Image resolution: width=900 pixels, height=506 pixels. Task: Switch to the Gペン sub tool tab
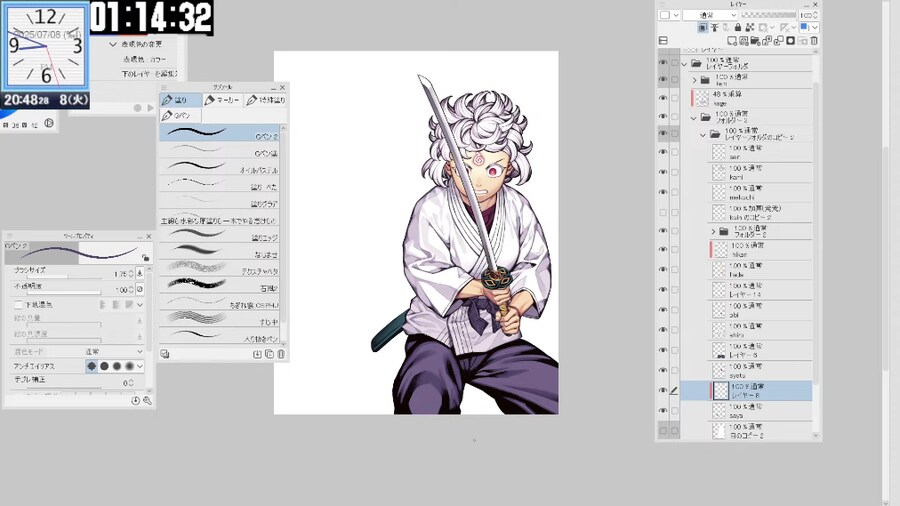pos(181,115)
